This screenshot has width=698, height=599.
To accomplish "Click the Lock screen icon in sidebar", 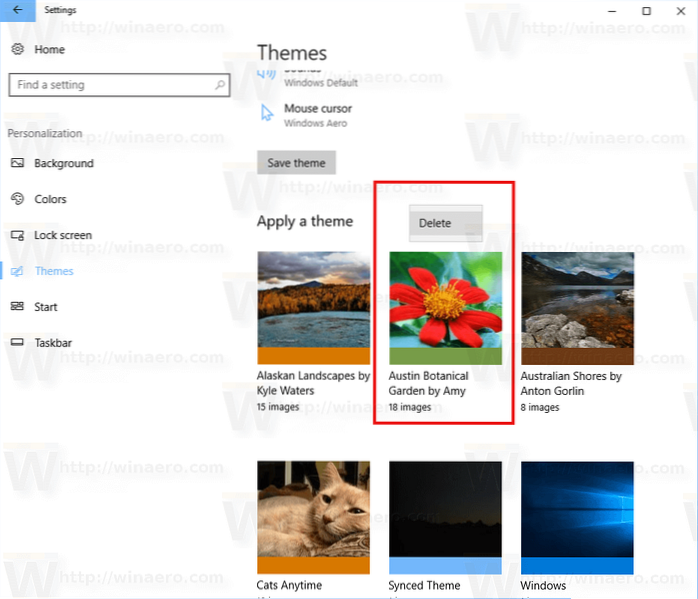I will [x=17, y=235].
